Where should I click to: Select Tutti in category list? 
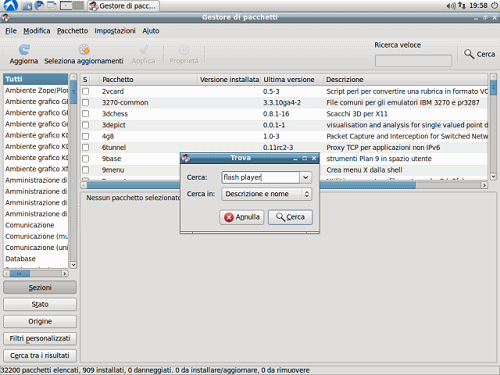coord(36,79)
